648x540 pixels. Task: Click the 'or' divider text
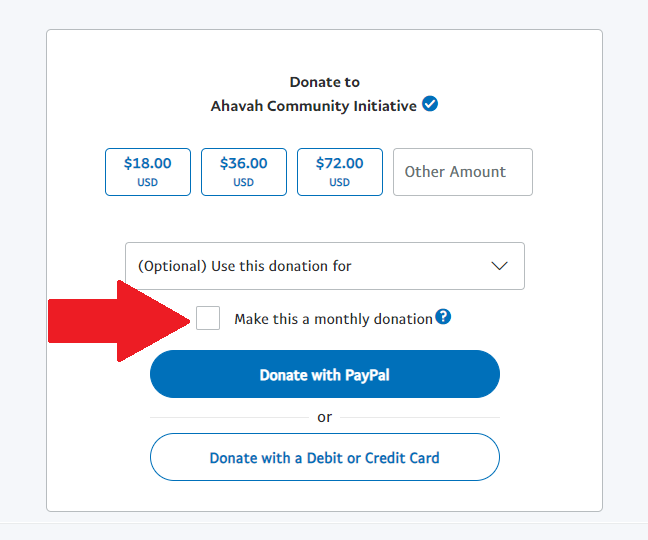point(325,417)
